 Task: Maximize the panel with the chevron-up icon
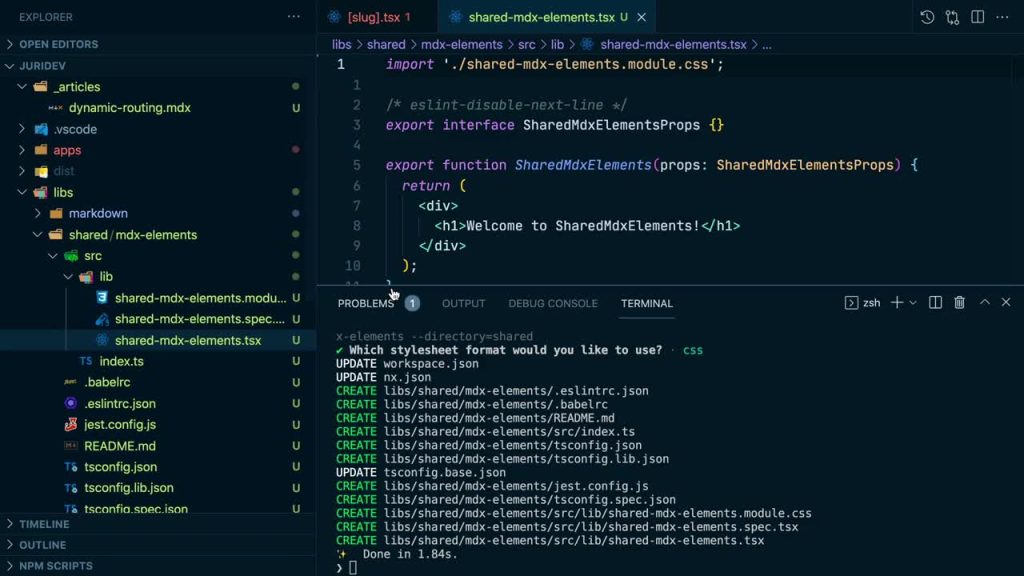[985, 302]
